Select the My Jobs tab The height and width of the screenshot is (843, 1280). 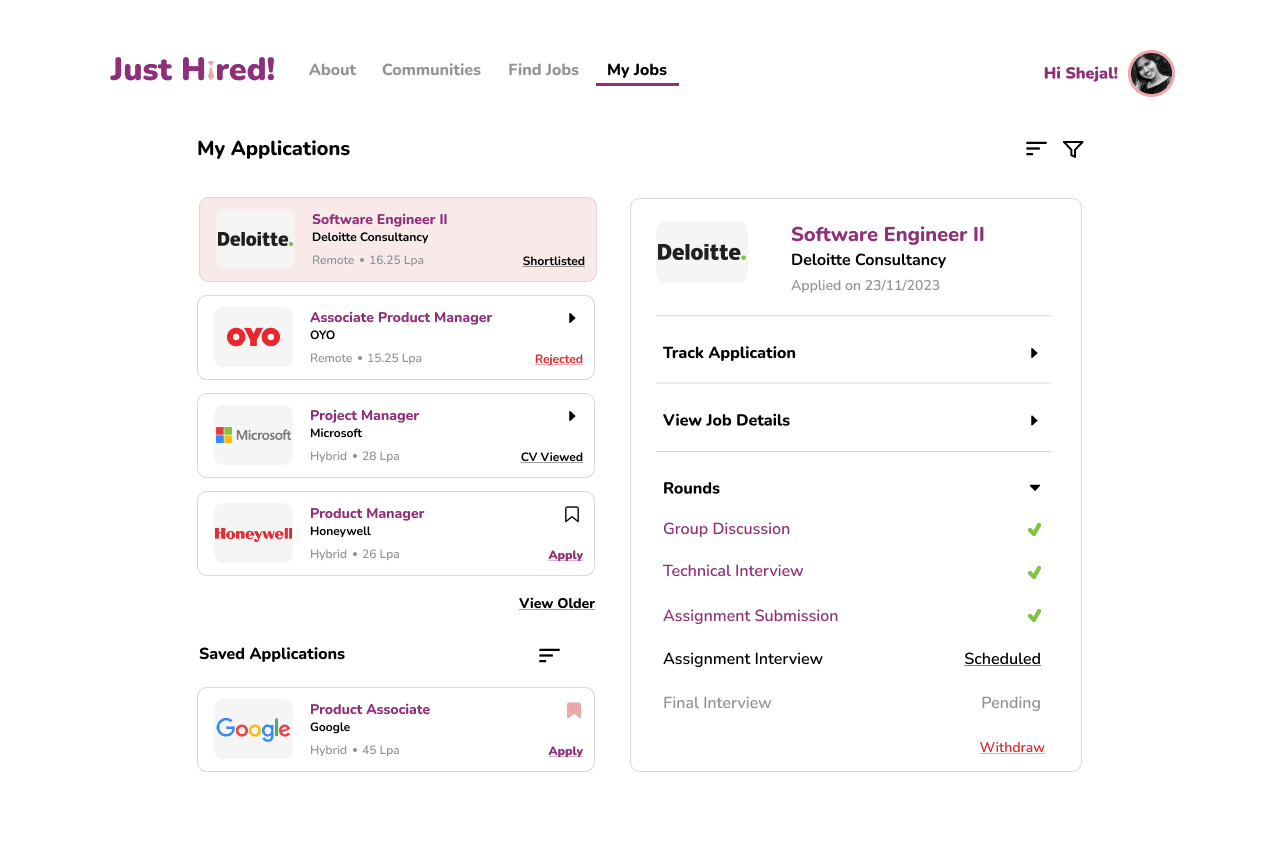pos(637,70)
